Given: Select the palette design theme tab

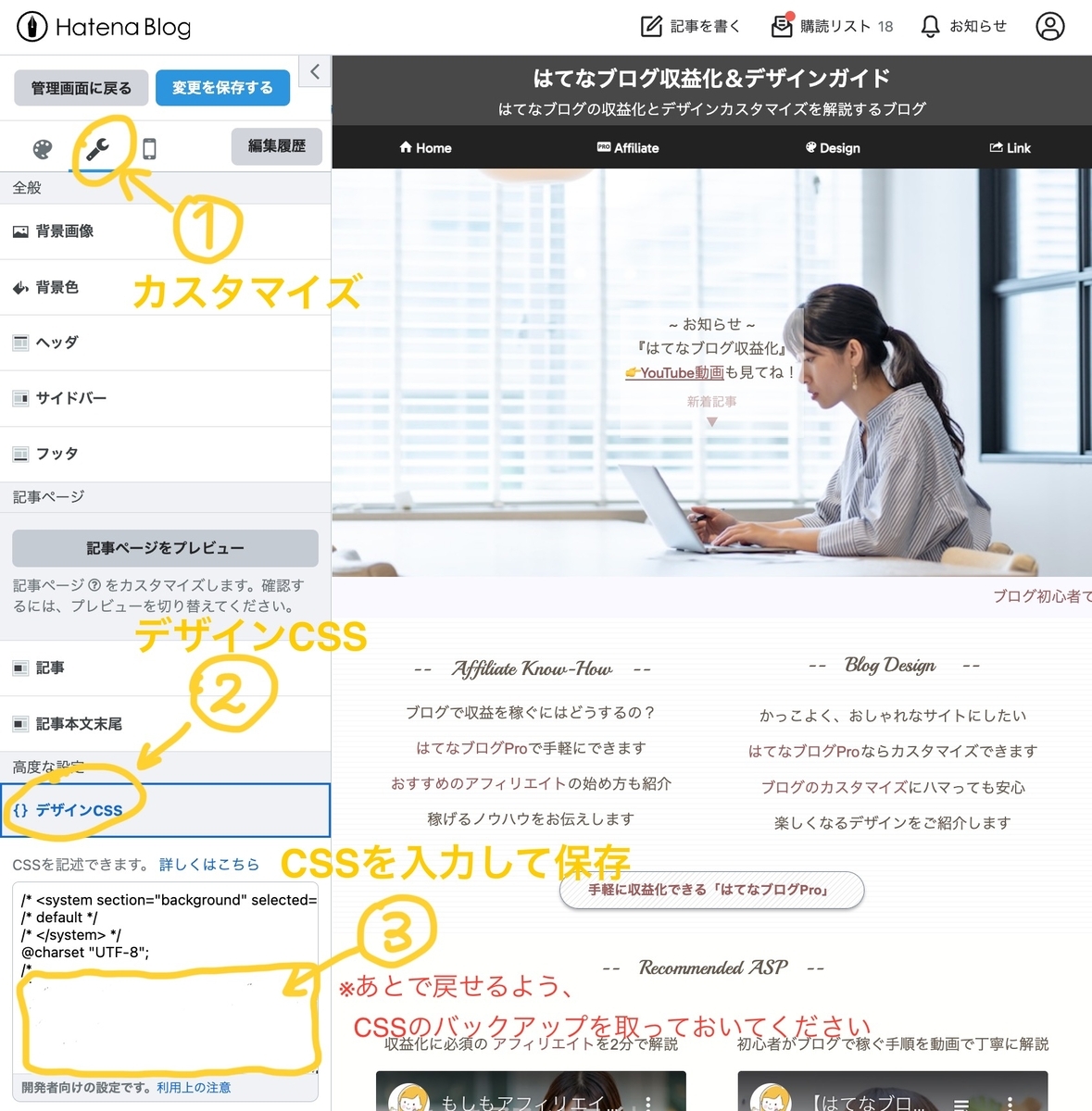Looking at the screenshot, I should (x=43, y=149).
